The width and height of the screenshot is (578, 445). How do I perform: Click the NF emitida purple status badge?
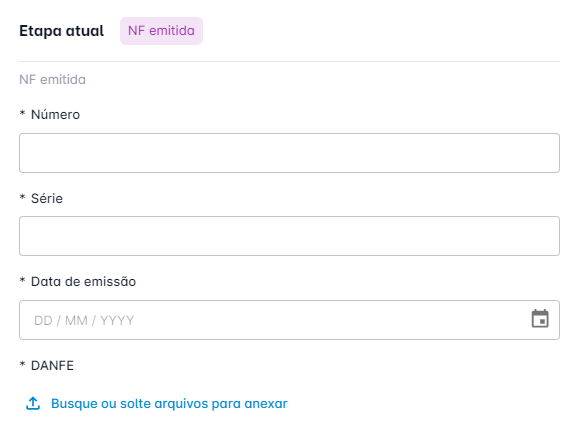tap(161, 31)
